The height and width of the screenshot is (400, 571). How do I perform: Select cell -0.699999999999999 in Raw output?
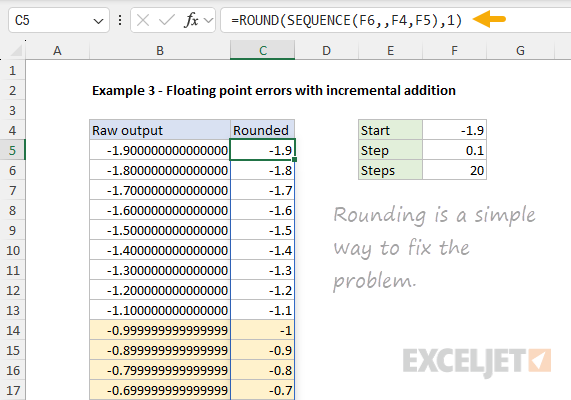click(160, 391)
